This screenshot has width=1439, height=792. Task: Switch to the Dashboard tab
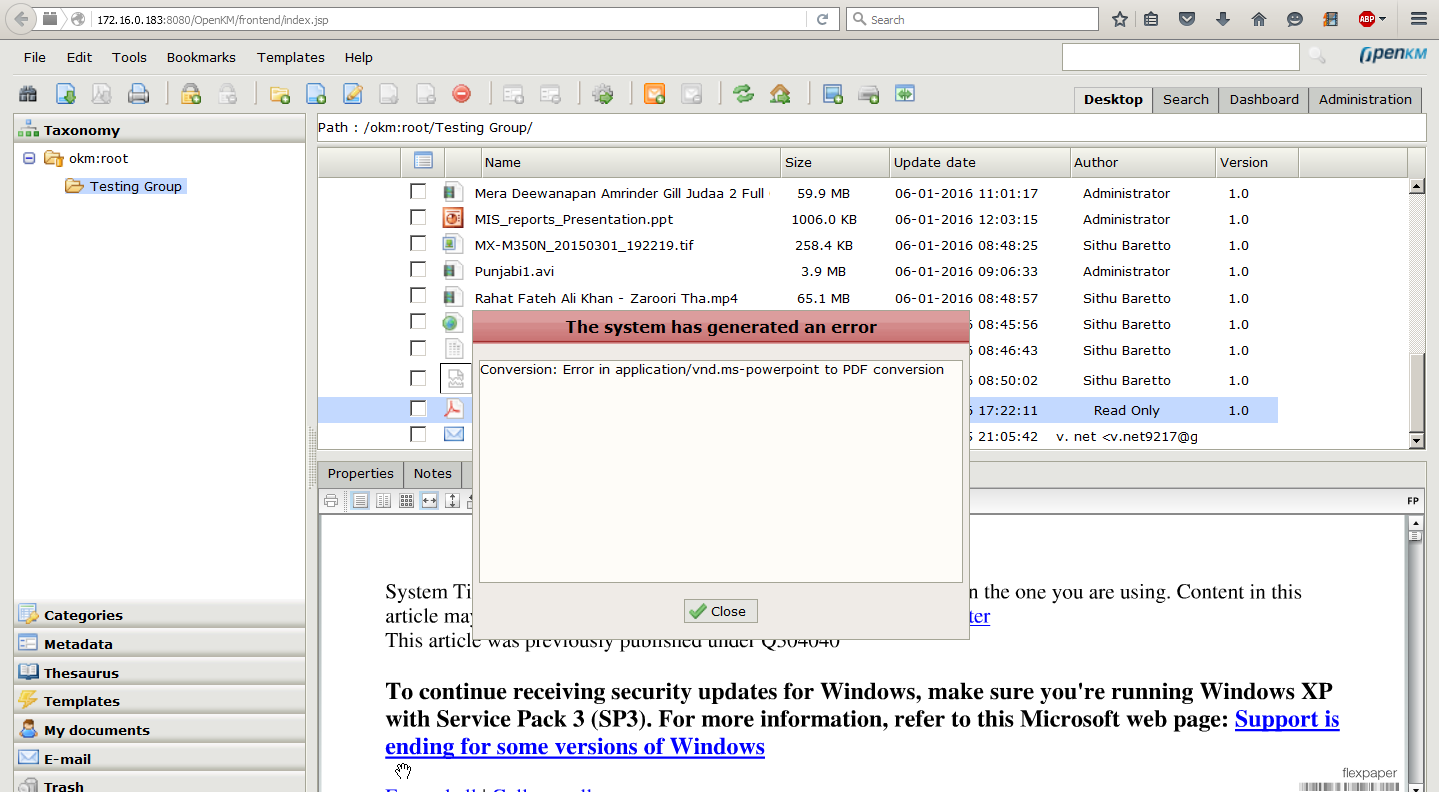coord(1263,99)
